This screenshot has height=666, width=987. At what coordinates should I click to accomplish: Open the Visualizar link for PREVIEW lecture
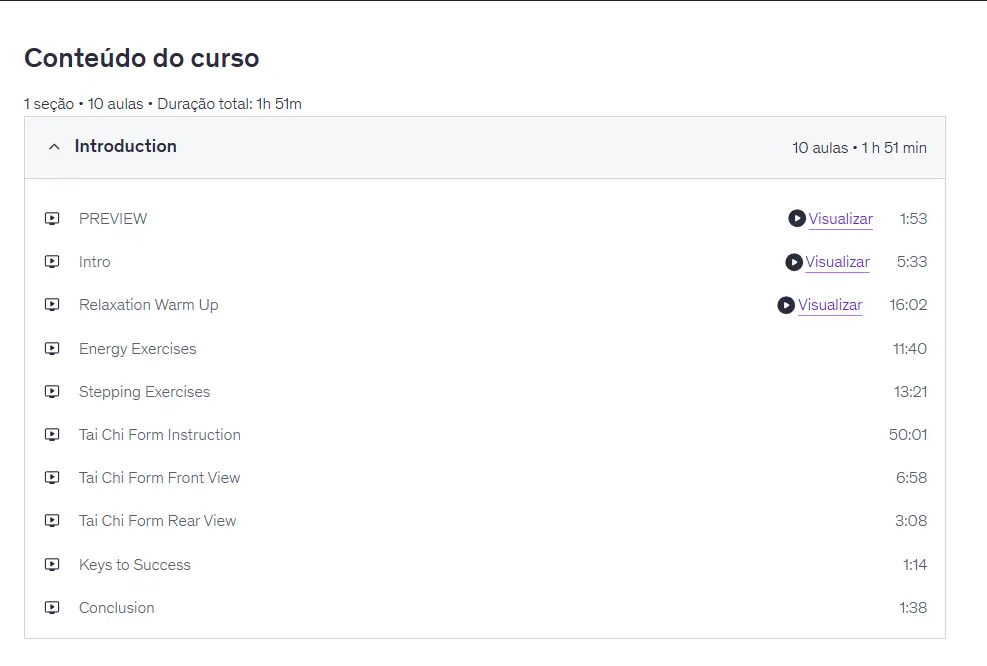tap(840, 219)
